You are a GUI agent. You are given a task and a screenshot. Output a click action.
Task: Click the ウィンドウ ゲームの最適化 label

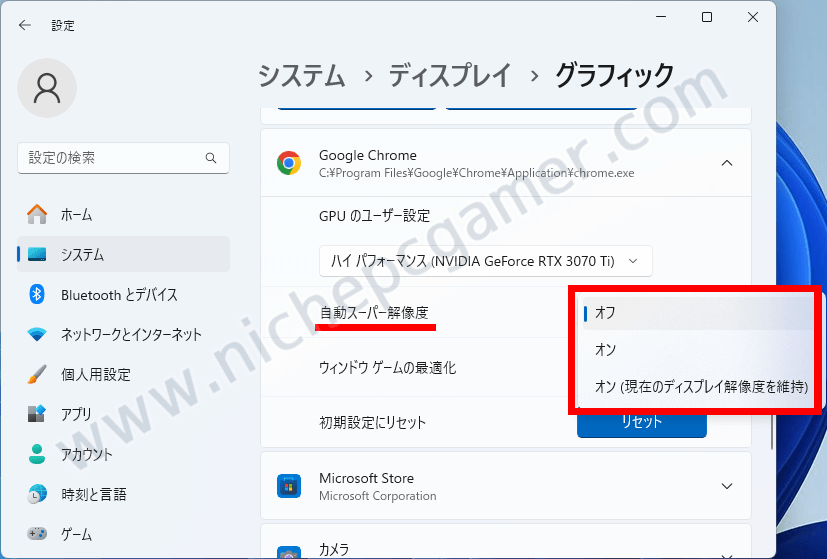pos(387,368)
